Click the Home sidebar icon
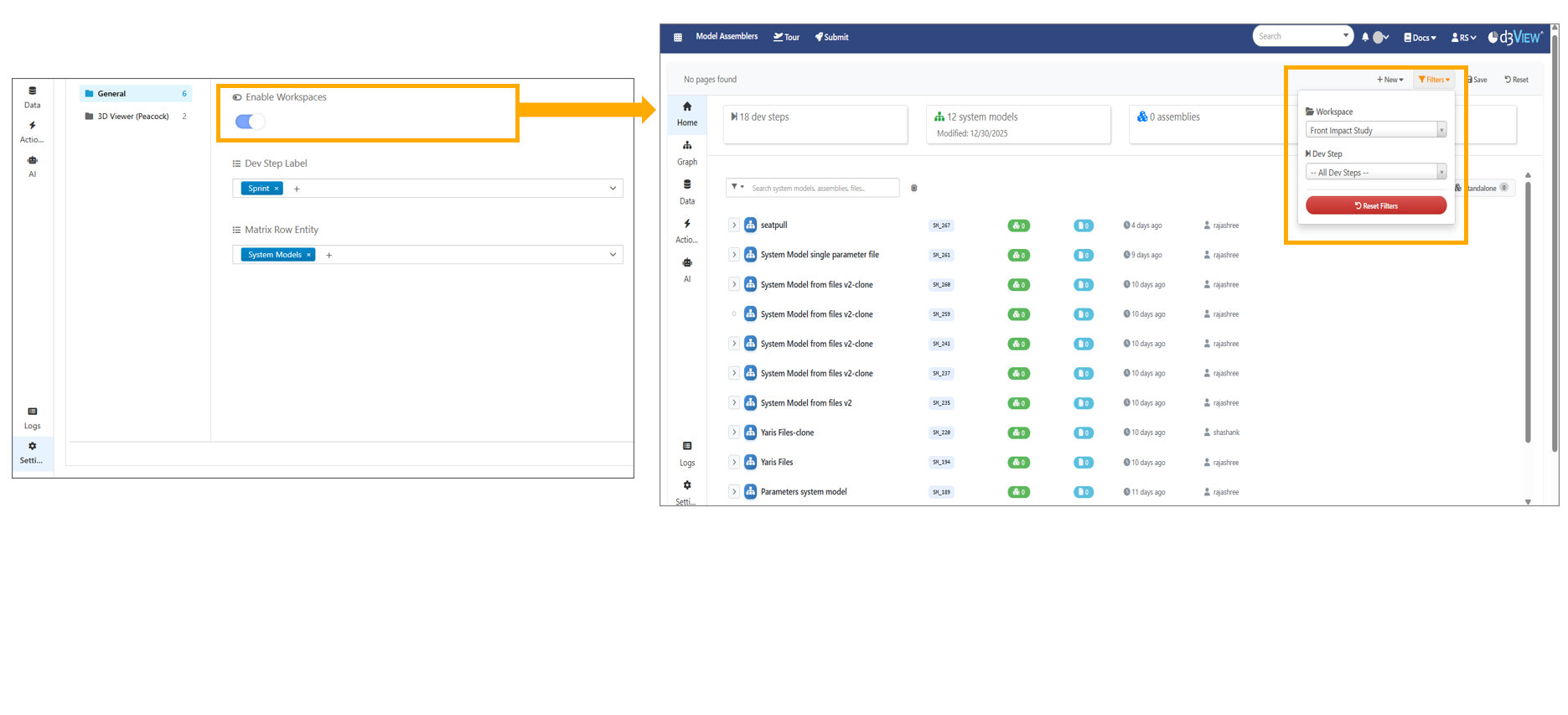This screenshot has width=1568, height=715. coord(687,113)
